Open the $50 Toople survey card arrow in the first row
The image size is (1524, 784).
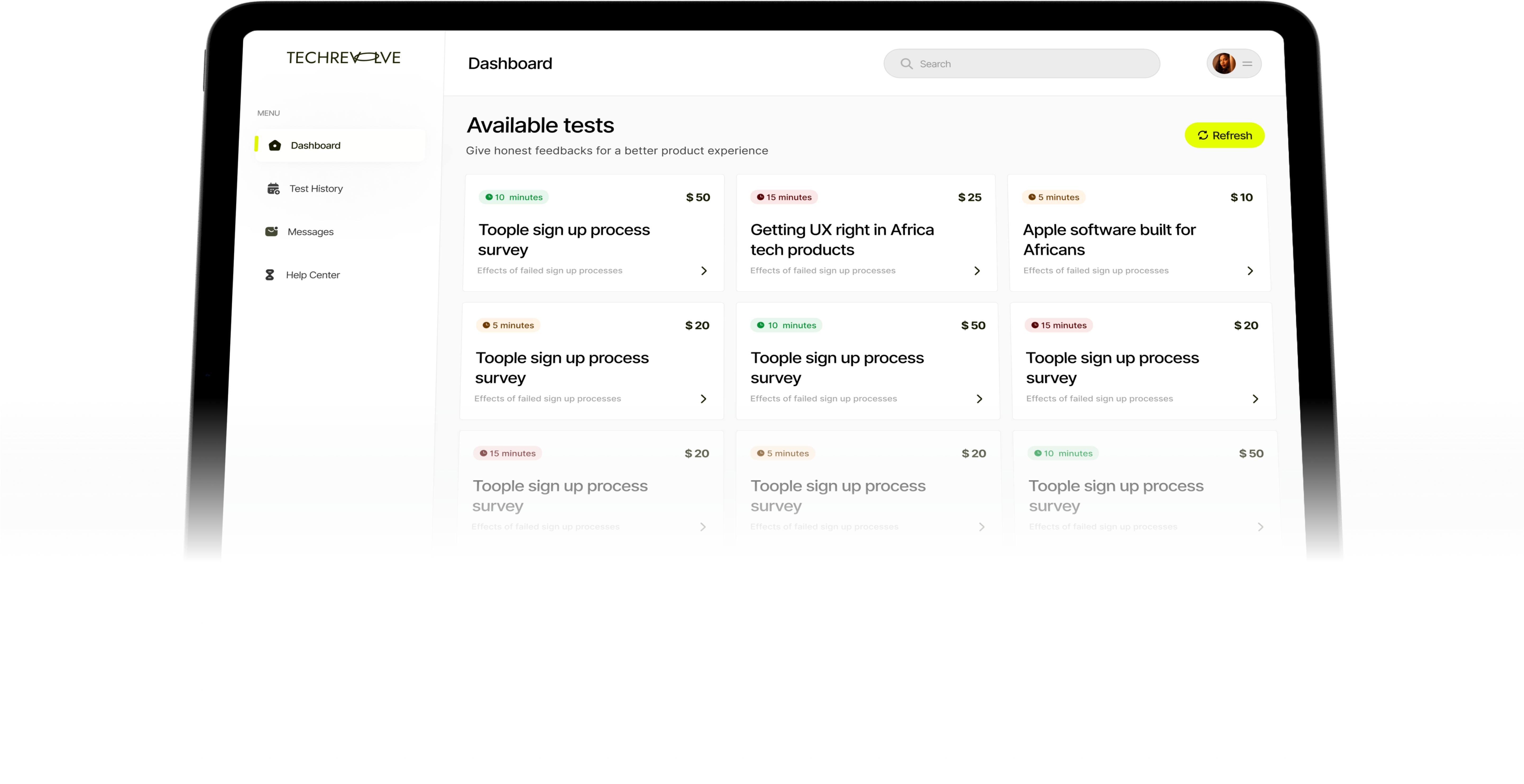pyautogui.click(x=703, y=270)
